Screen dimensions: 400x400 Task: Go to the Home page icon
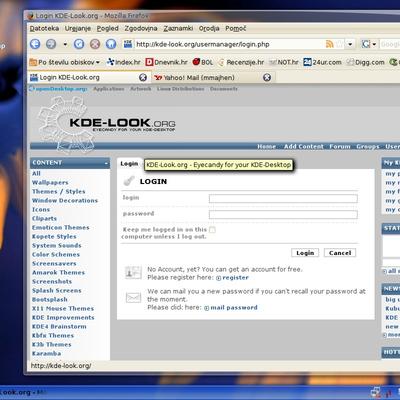[x=111, y=44]
